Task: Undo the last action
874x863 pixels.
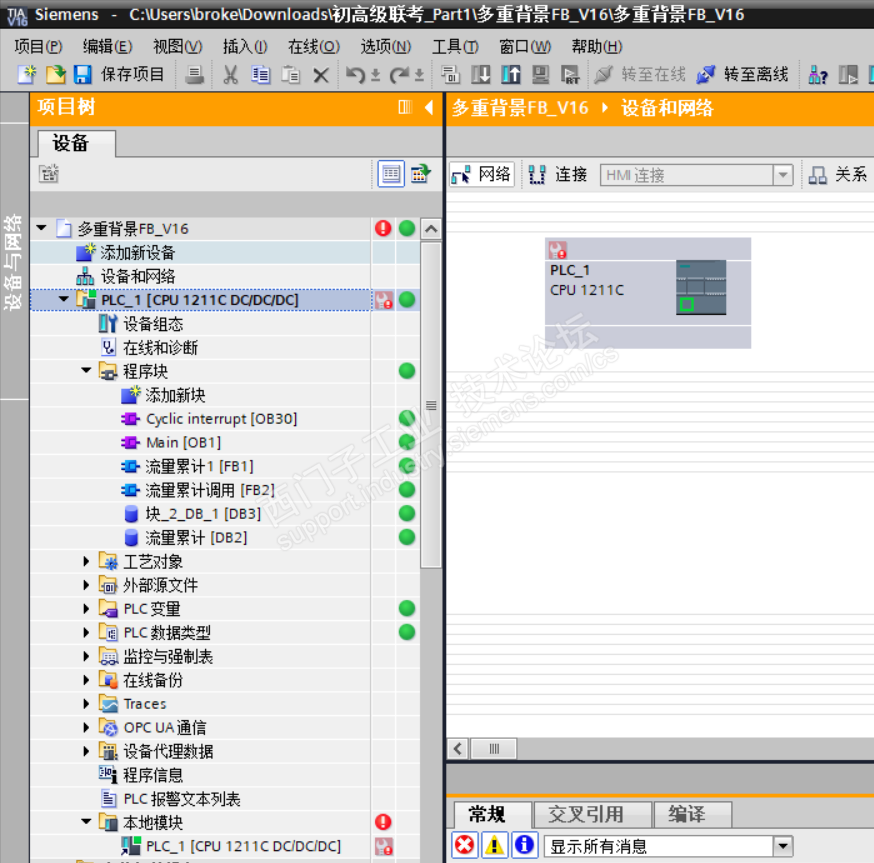Action: (356, 75)
